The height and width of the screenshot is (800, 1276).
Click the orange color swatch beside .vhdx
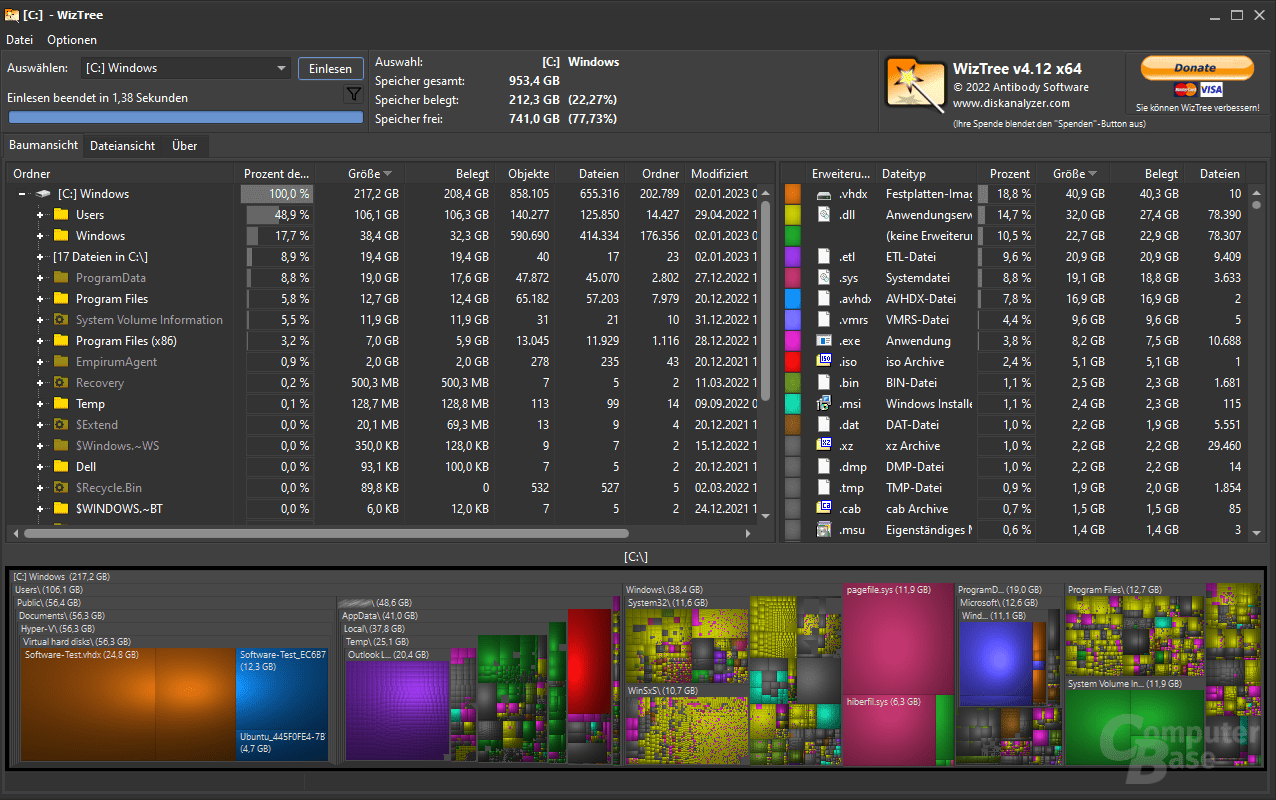click(793, 193)
